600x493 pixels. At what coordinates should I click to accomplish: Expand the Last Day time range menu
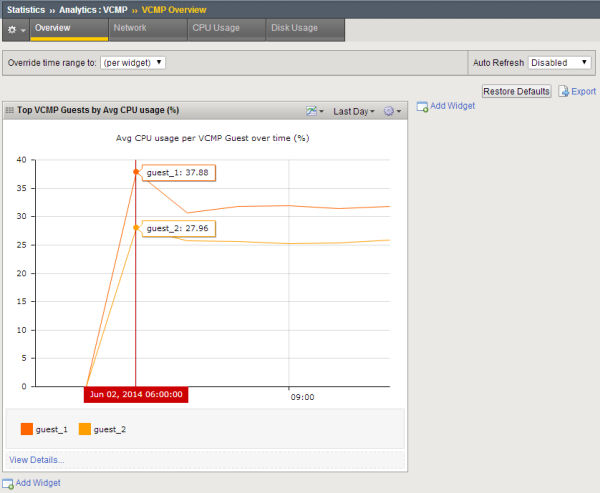(x=353, y=111)
